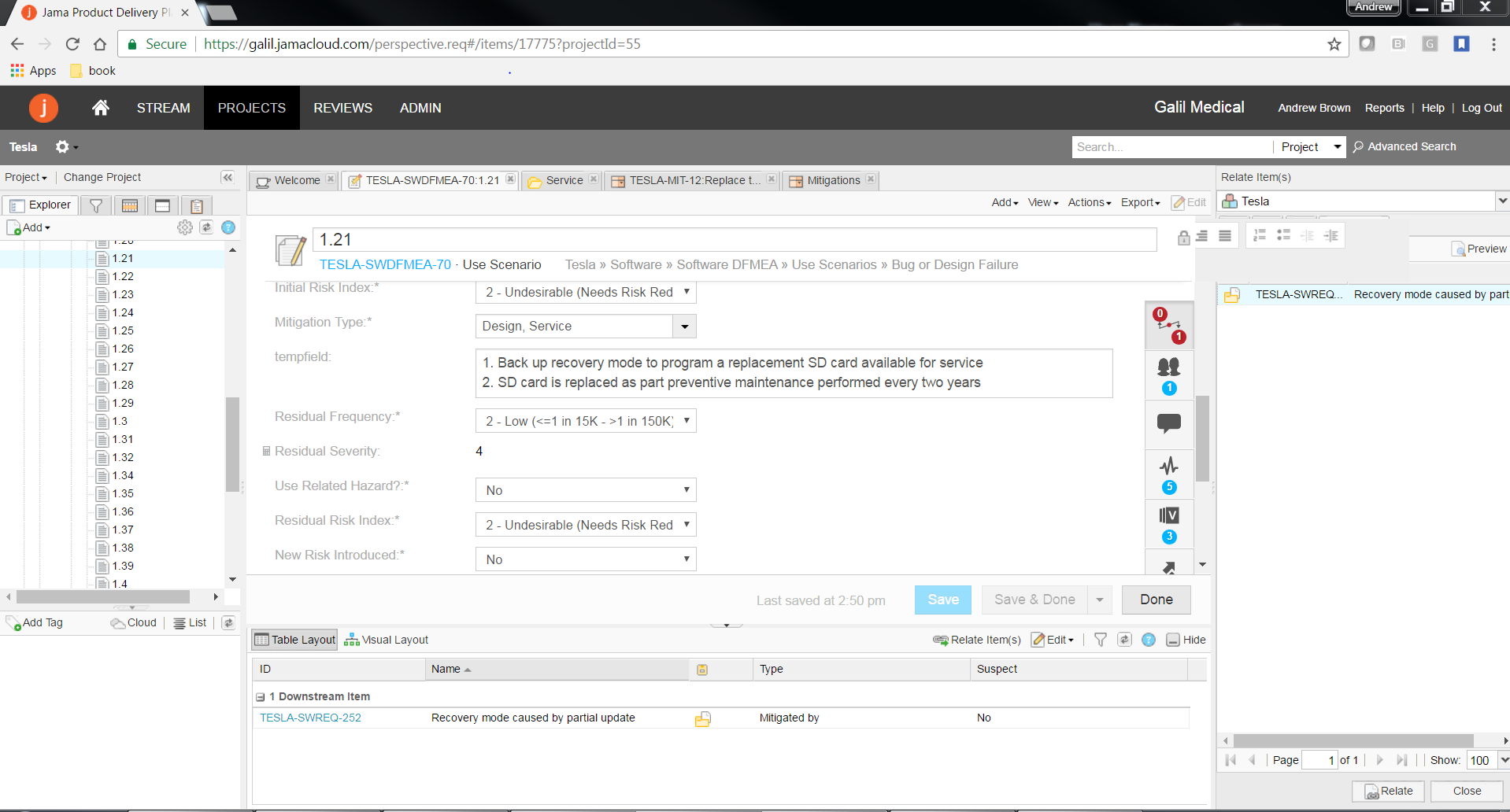Click the Done button

(x=1156, y=600)
